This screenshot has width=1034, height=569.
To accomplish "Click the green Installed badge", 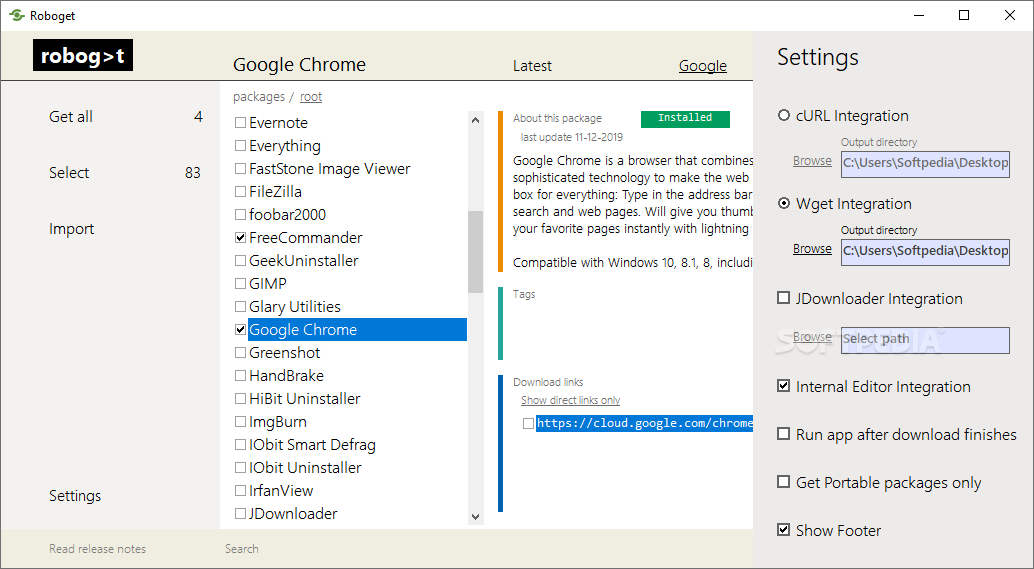I will pos(685,119).
